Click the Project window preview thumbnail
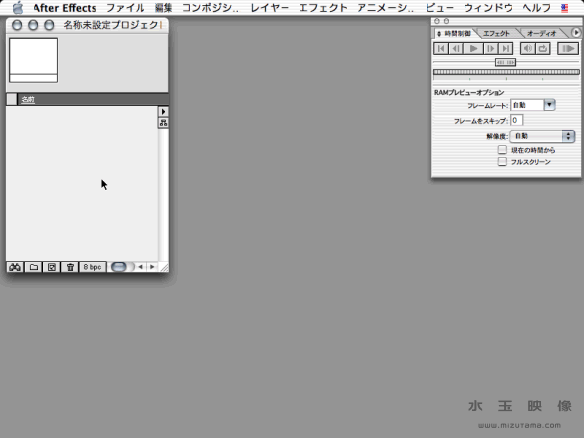Screen dimensions: 584x438 tap(34, 60)
